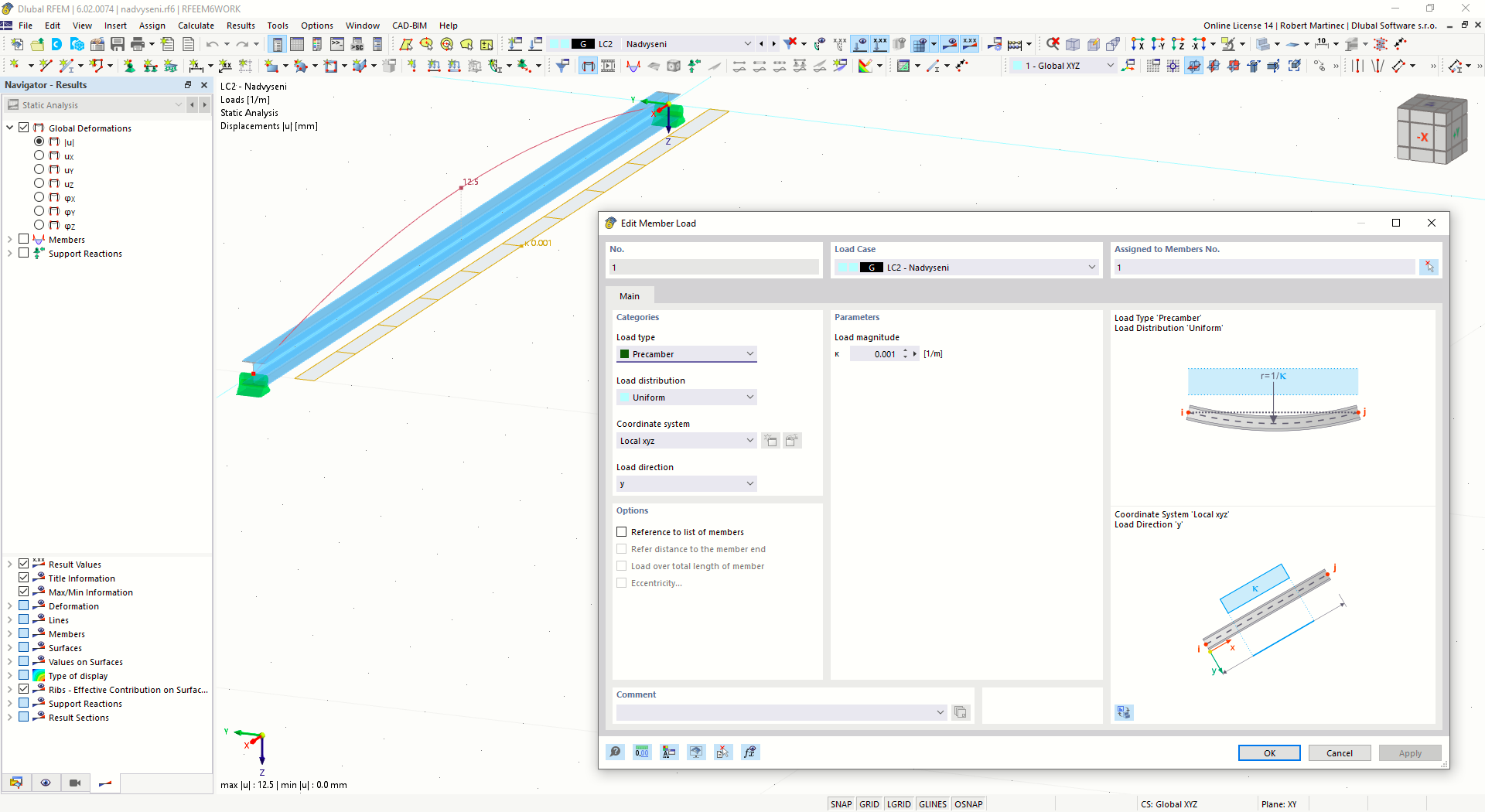Enable the Reference to list of members checkbox
The height and width of the screenshot is (812, 1485).
(x=621, y=531)
